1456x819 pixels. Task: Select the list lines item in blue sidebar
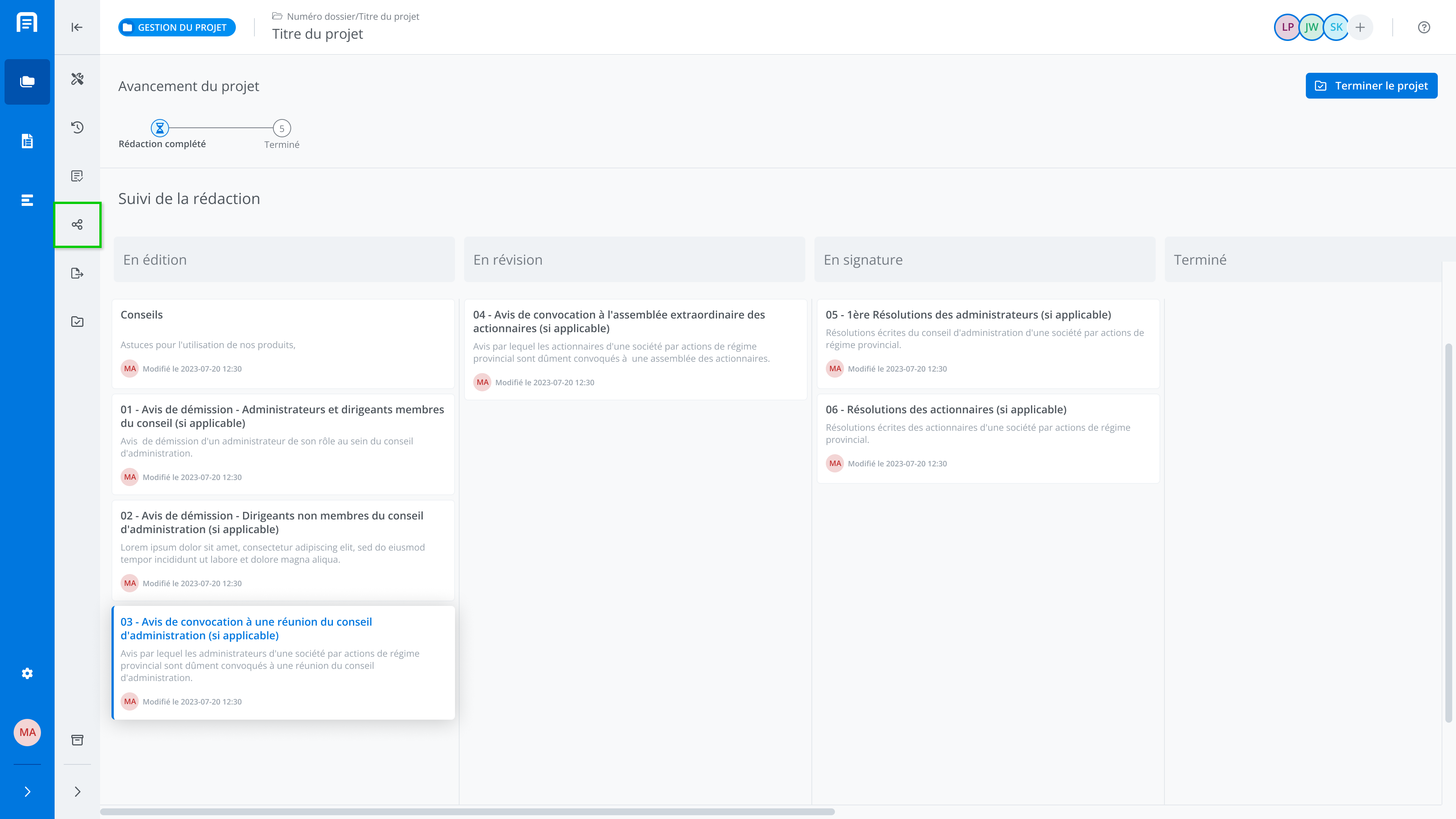(x=27, y=200)
